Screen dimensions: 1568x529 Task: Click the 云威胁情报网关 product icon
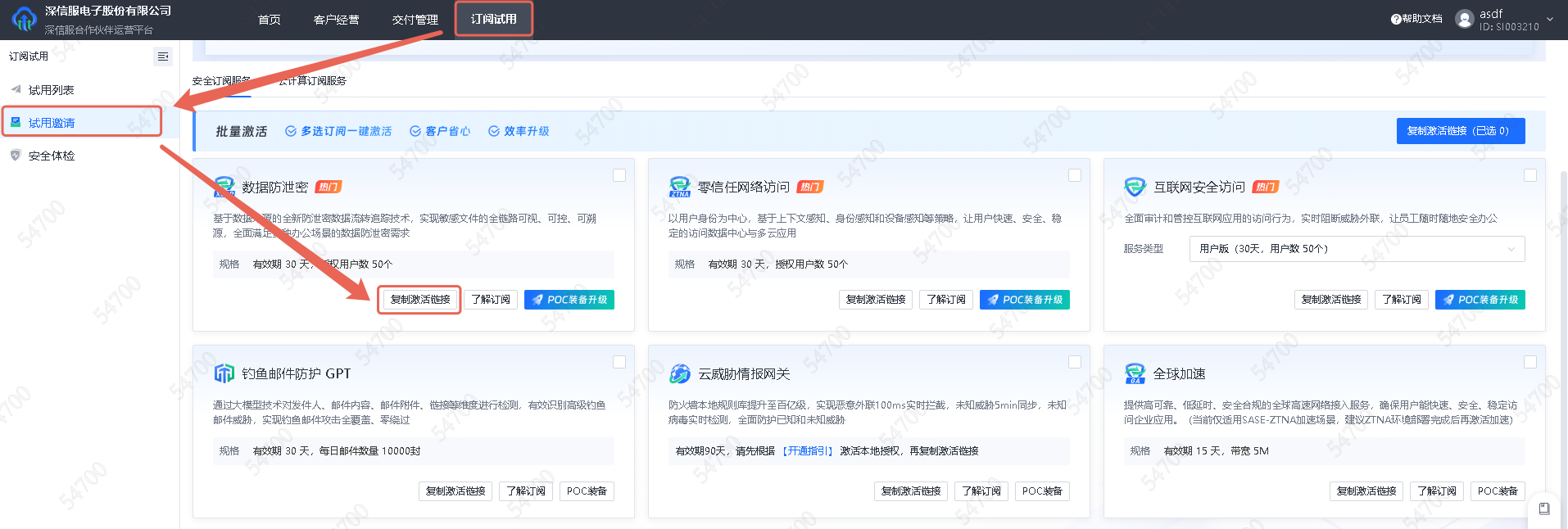click(x=680, y=373)
